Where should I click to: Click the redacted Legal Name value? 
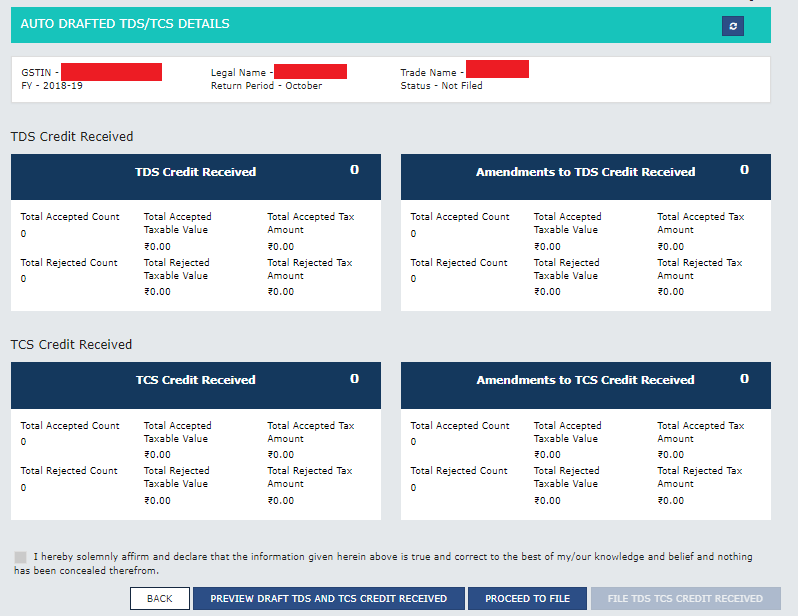pos(310,72)
